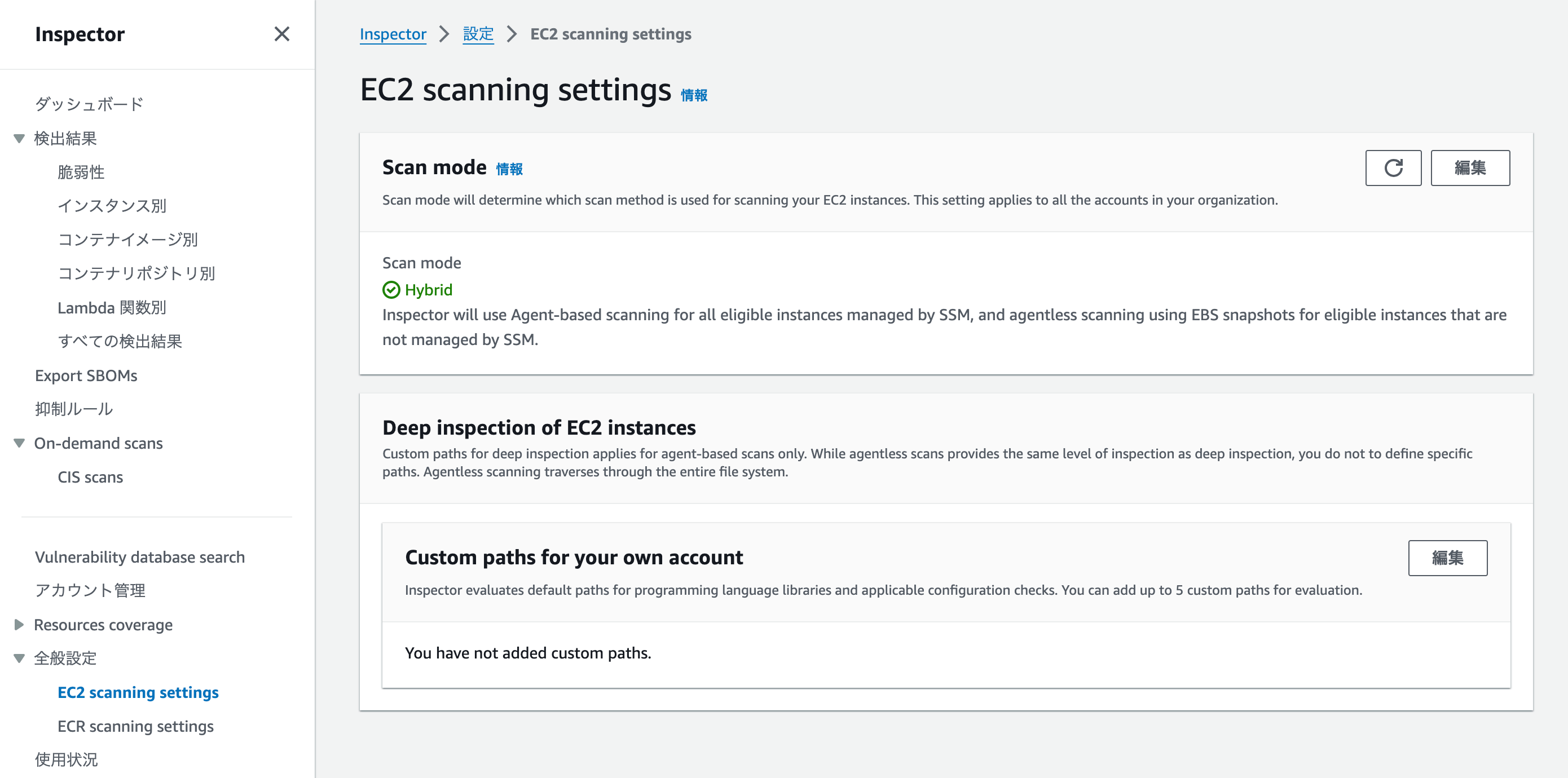Open the CIS scans page
1568x778 pixels.
[x=90, y=477]
